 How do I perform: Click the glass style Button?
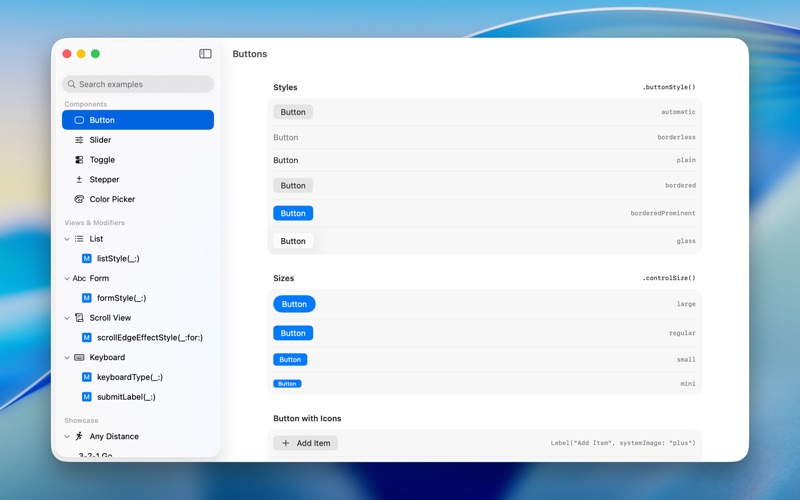[293, 241]
